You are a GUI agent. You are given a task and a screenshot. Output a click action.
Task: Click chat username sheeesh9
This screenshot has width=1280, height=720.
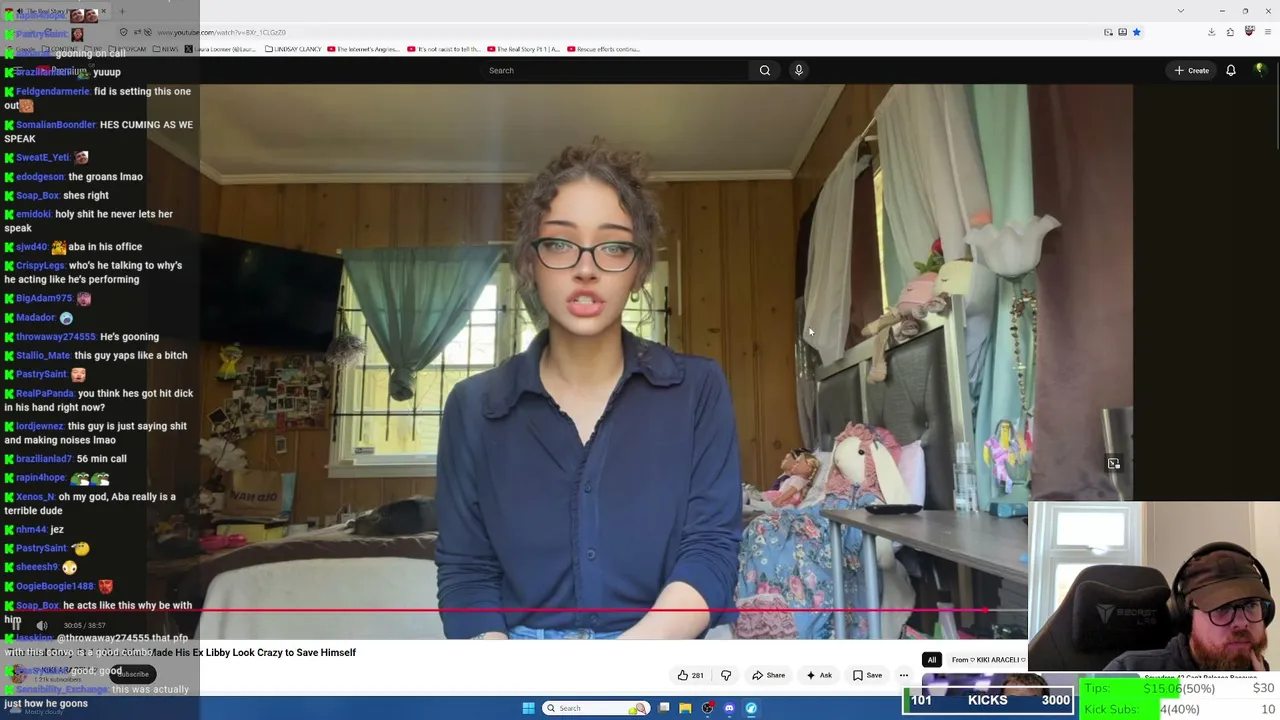point(36,567)
